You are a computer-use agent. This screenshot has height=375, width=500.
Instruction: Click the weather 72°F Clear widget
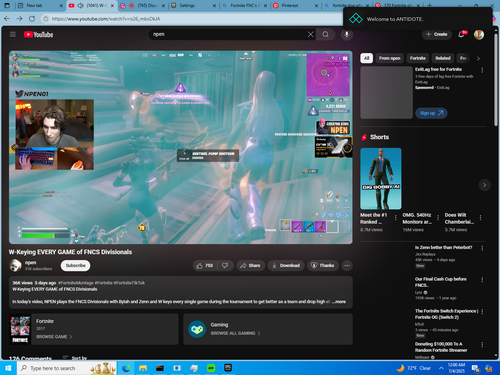414,368
